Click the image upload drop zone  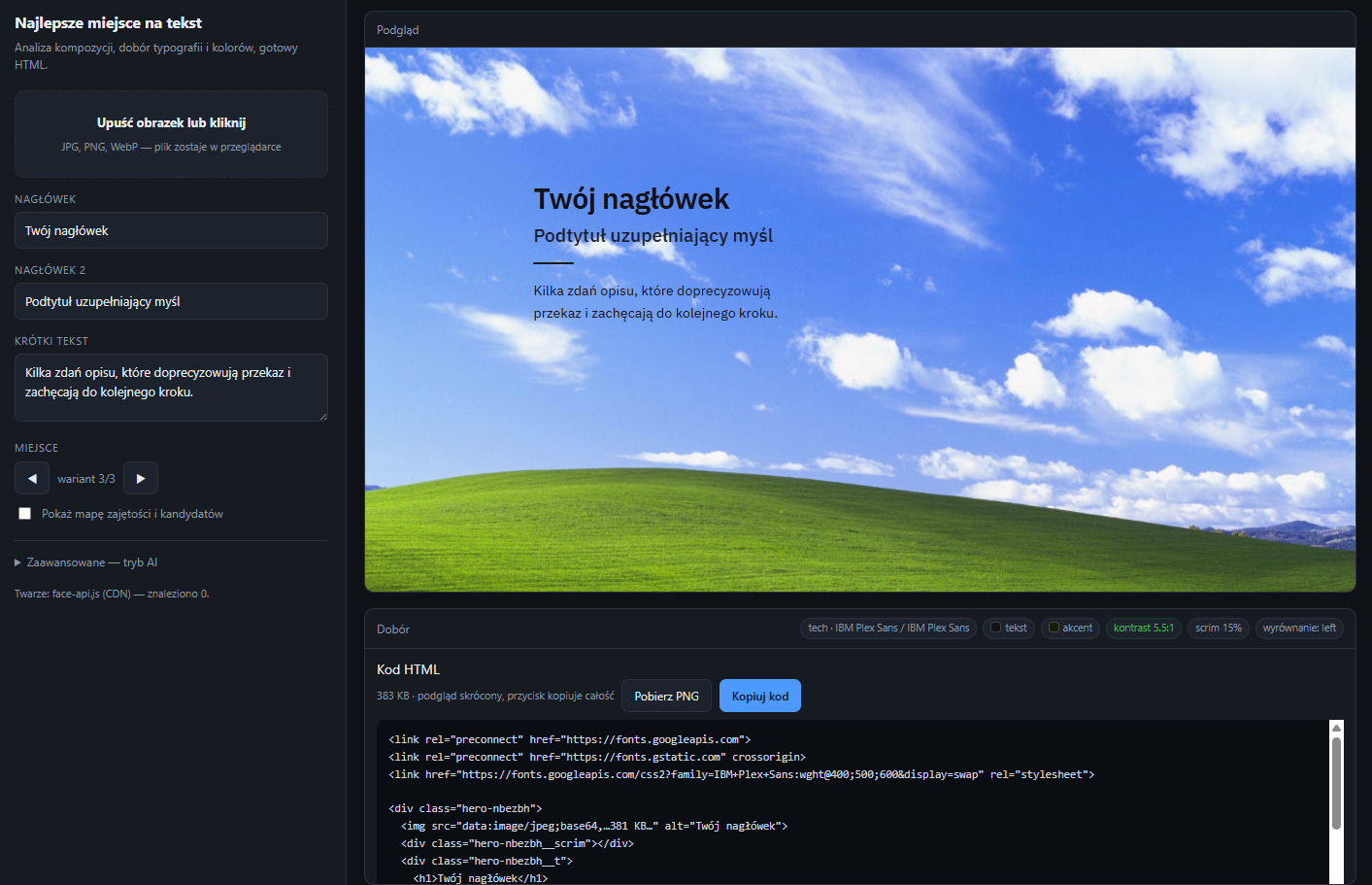[x=171, y=134]
